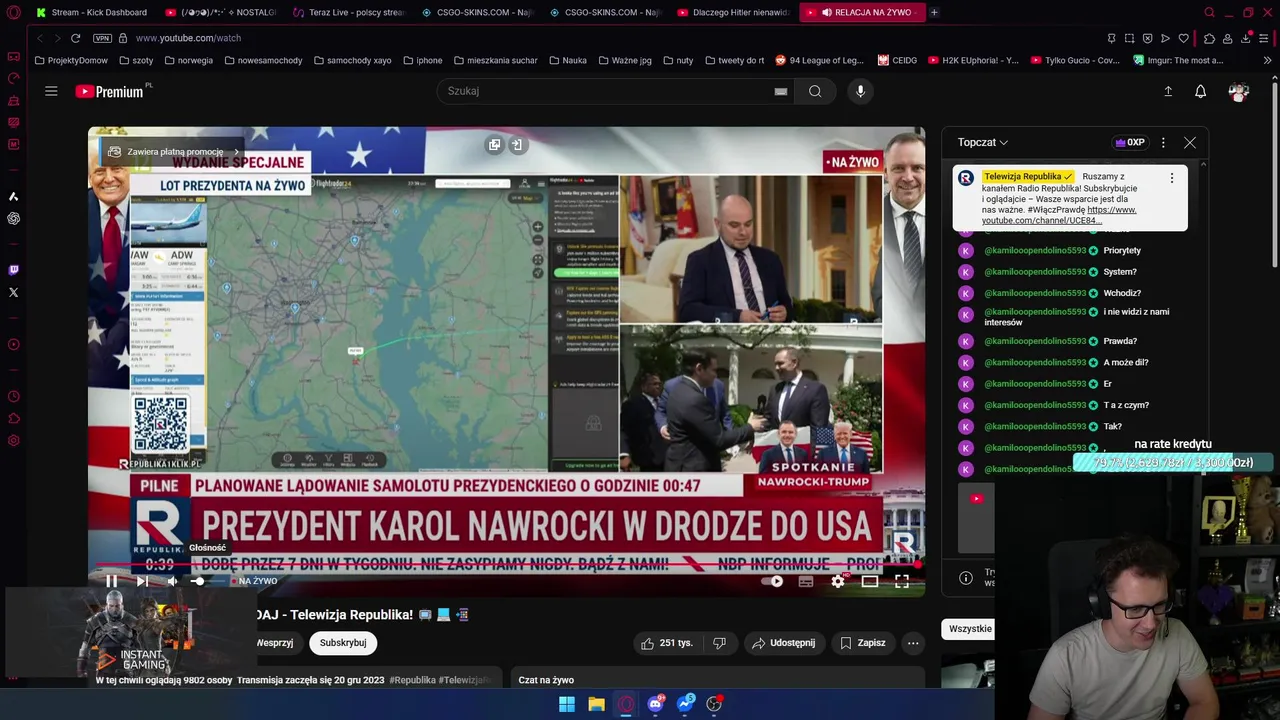Open File Explorer from the taskbar
1280x720 pixels.
(596, 704)
